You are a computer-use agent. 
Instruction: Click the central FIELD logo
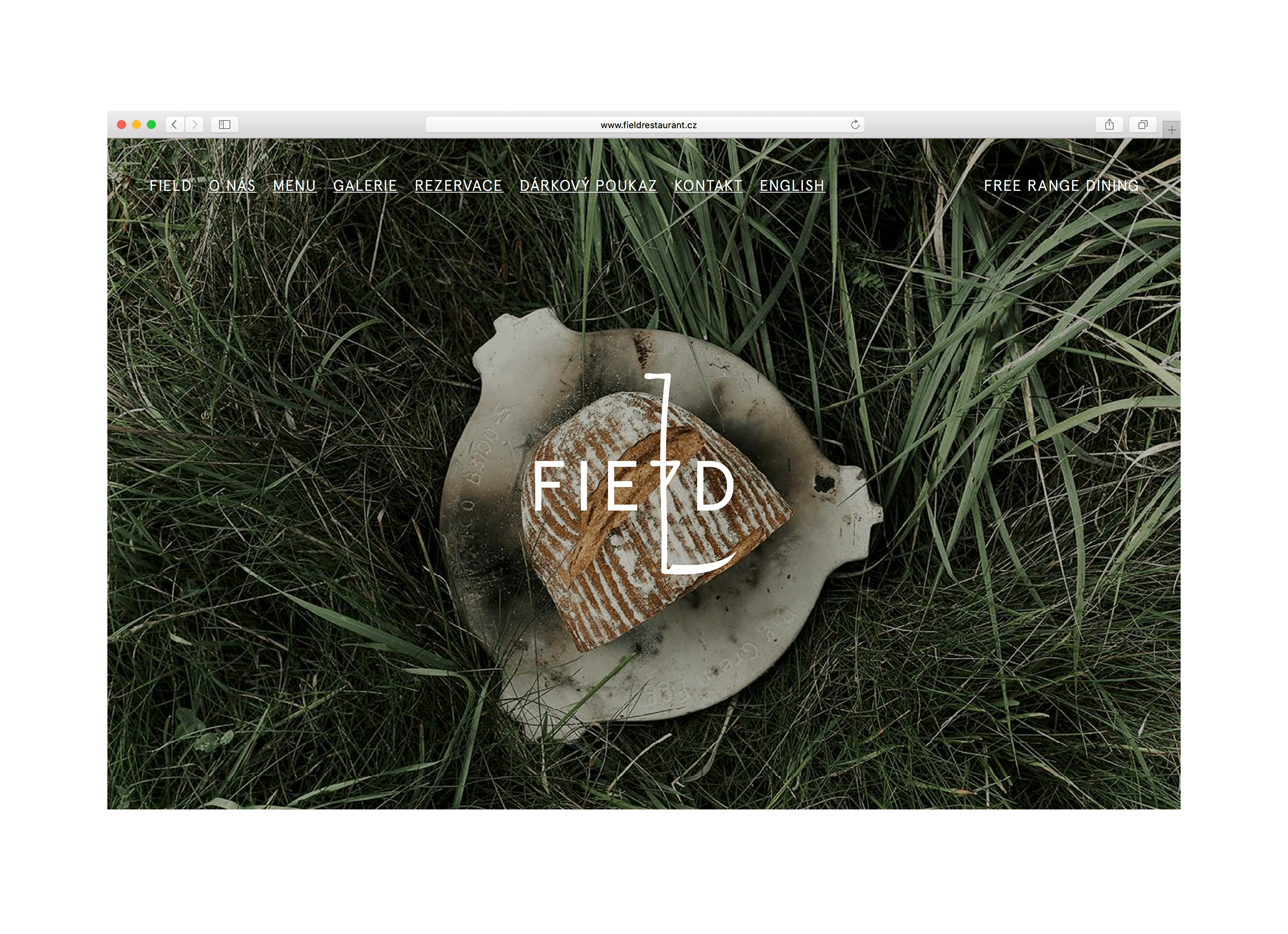click(x=634, y=474)
